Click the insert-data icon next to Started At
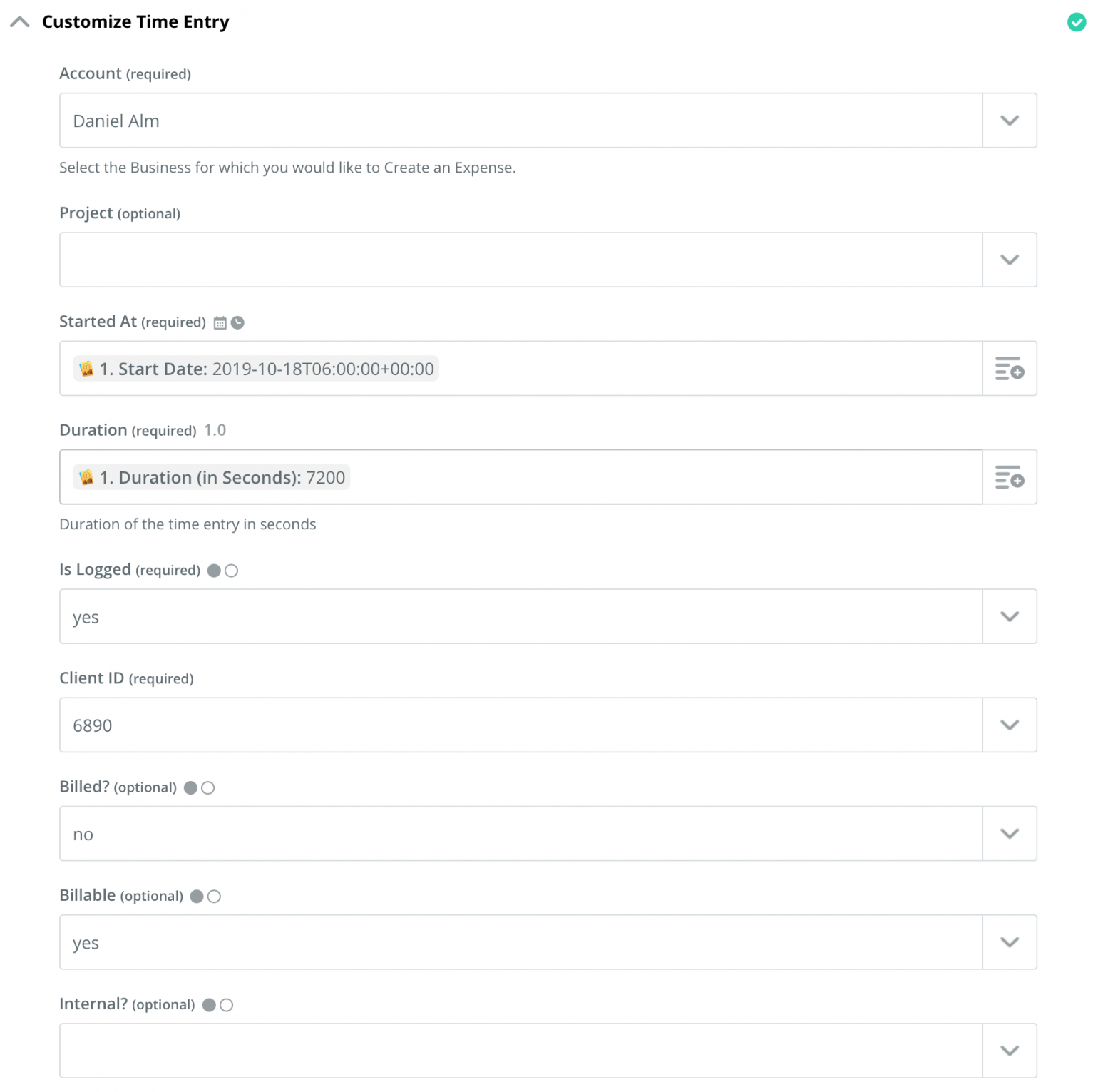Image resolution: width=1098 pixels, height=1092 pixels. [1009, 369]
